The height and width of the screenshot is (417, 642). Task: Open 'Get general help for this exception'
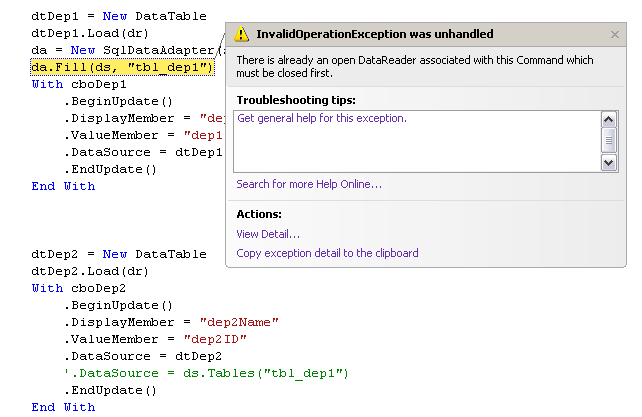pyautogui.click(x=322, y=118)
